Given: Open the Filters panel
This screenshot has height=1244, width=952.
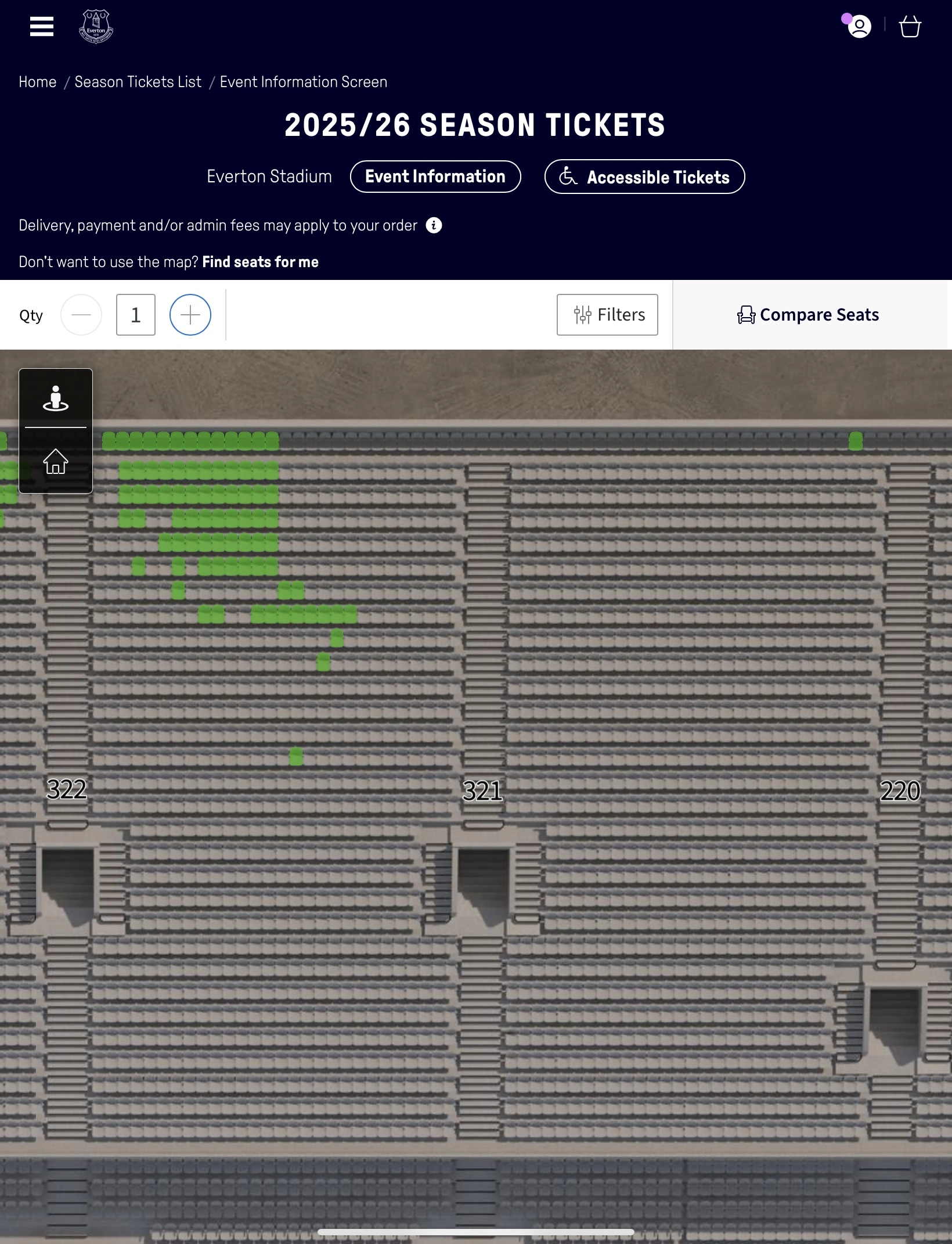Looking at the screenshot, I should [x=607, y=315].
